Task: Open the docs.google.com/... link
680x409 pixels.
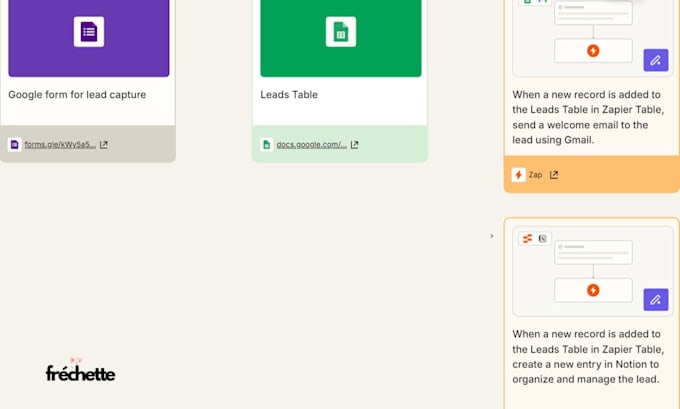Action: 311,144
